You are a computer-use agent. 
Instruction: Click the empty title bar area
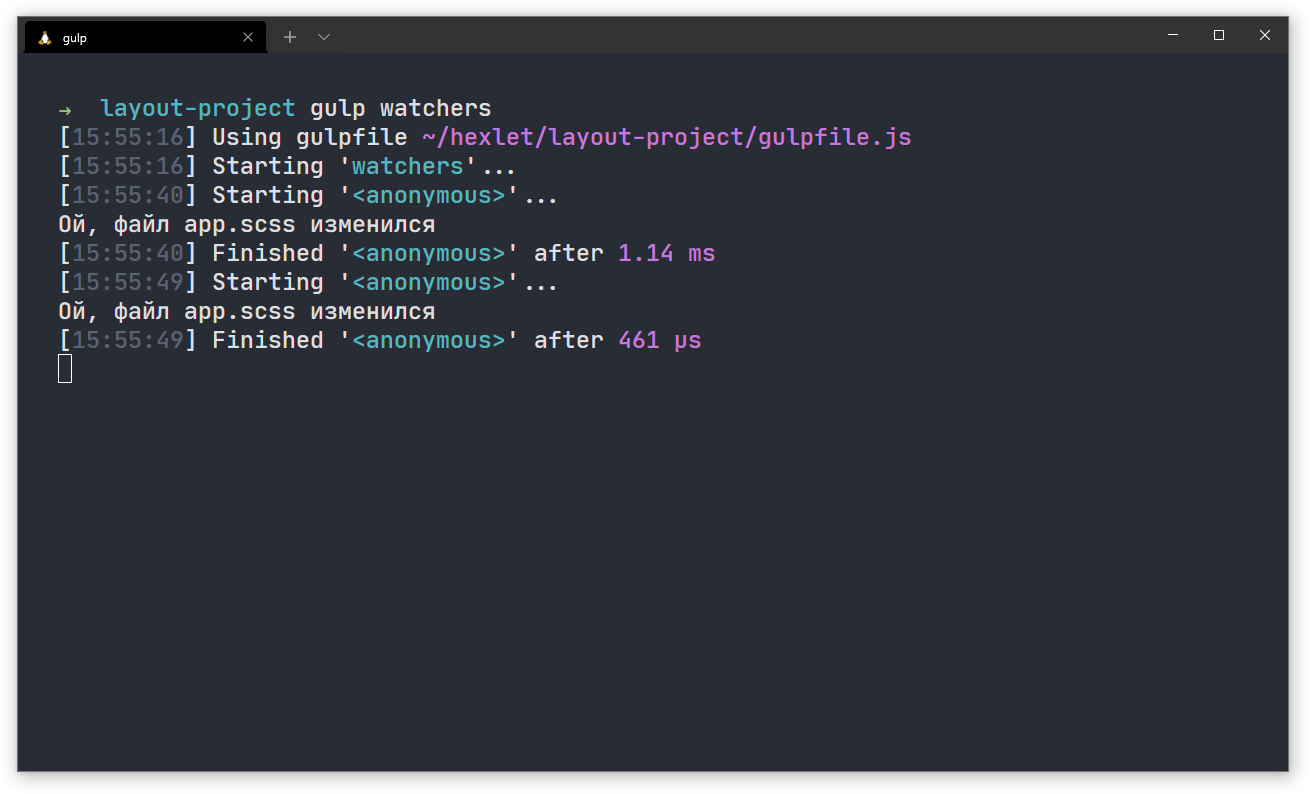740,36
